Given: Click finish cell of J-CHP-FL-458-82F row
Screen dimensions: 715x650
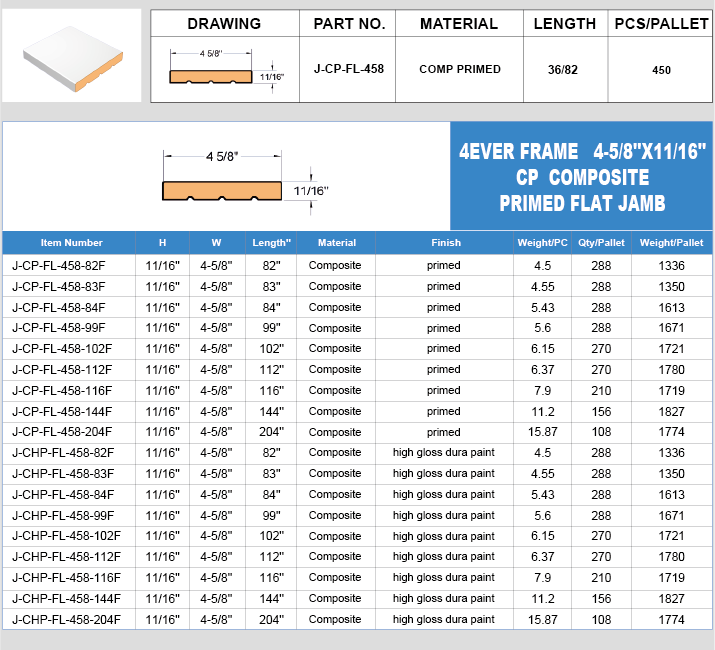Looking at the screenshot, I should (x=444, y=452).
